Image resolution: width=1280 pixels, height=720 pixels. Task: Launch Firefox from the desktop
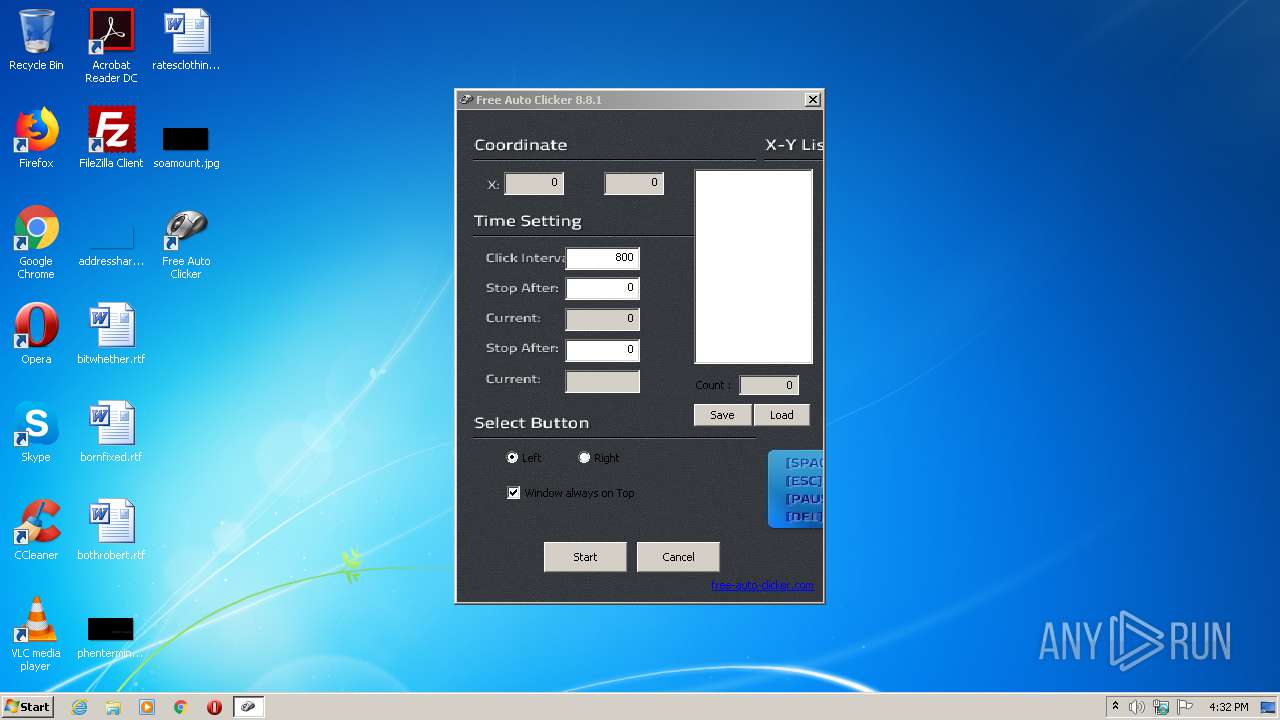[36, 138]
